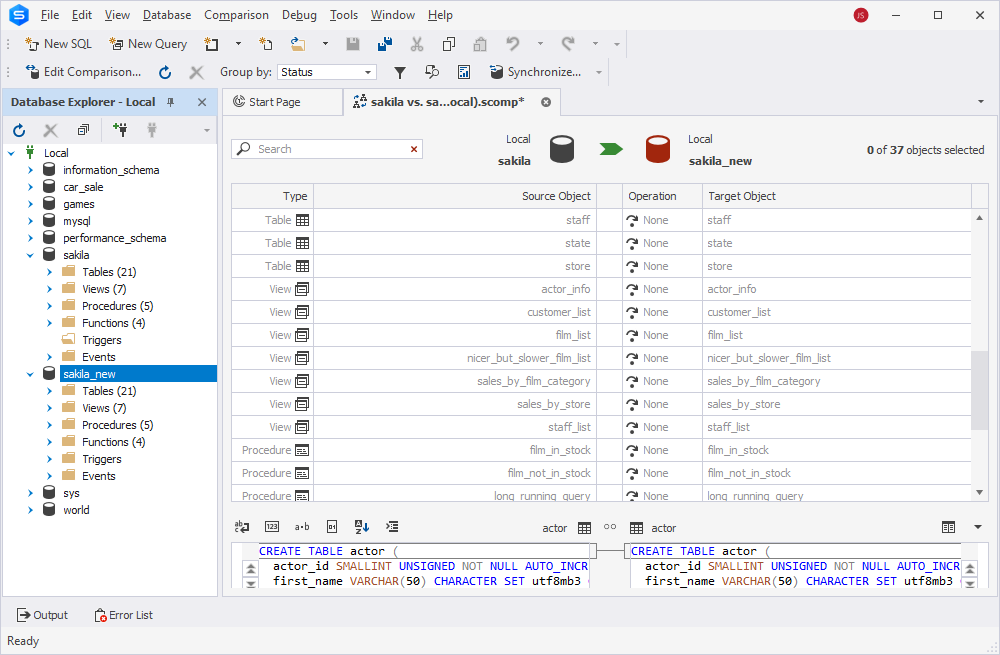This screenshot has height=655, width=1000.
Task: Click the Cut scissors icon
Action: coord(416,44)
